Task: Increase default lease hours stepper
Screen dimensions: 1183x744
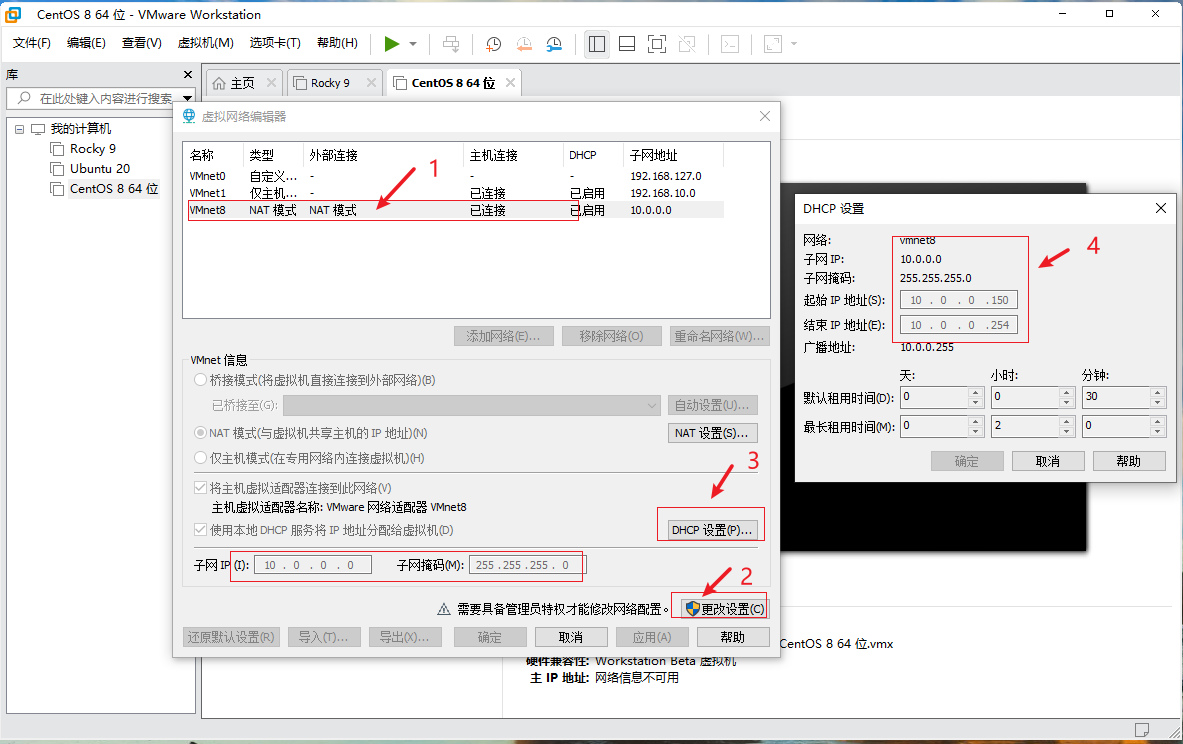Action: [1066, 392]
